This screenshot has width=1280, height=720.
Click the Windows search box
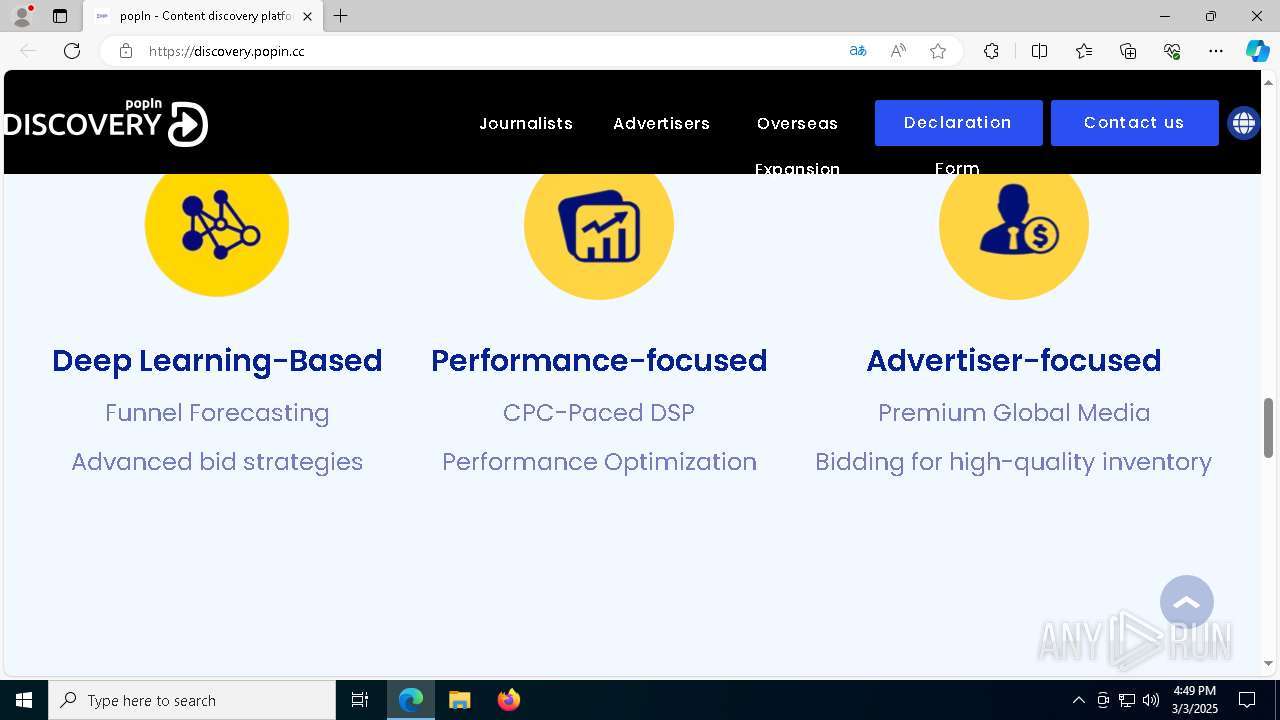(x=192, y=700)
